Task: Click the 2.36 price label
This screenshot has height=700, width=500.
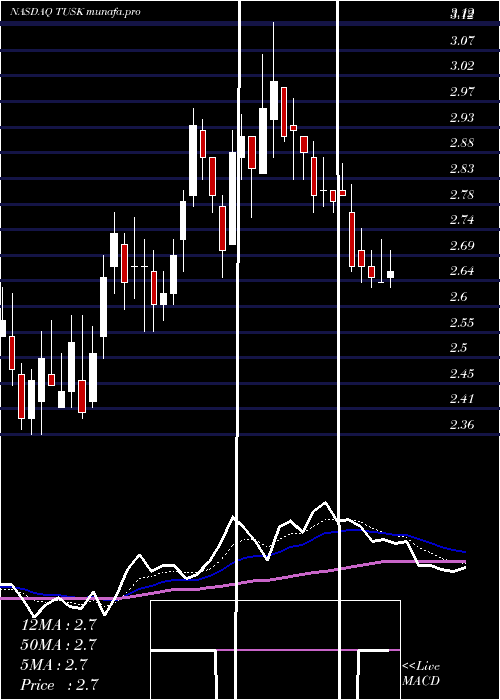Action: point(462,425)
